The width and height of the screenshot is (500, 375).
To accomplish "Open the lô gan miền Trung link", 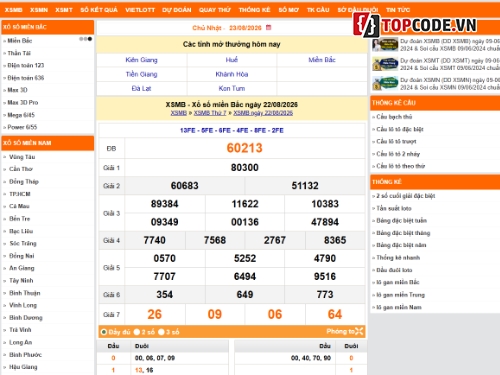I will [x=401, y=295].
